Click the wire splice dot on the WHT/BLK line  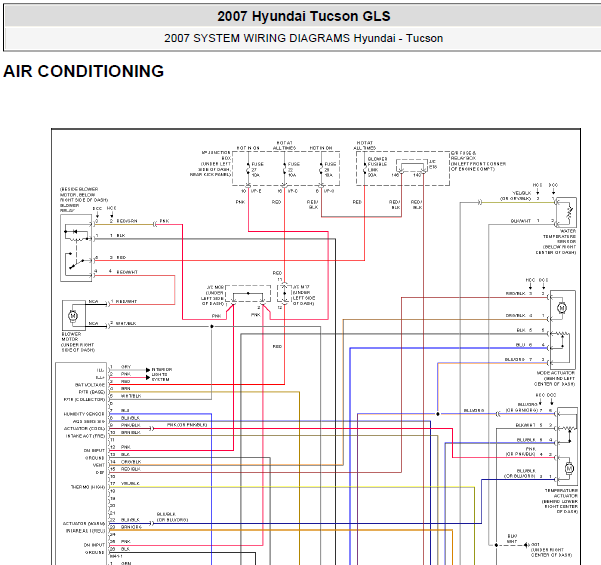[x=212, y=327]
